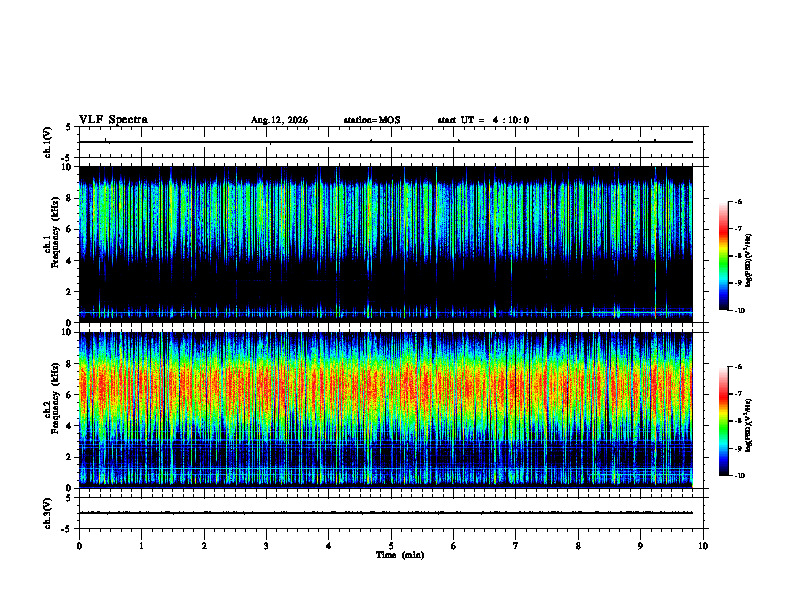Click the "station=MOS" header text
The height and width of the screenshot is (612, 792).
(372, 120)
